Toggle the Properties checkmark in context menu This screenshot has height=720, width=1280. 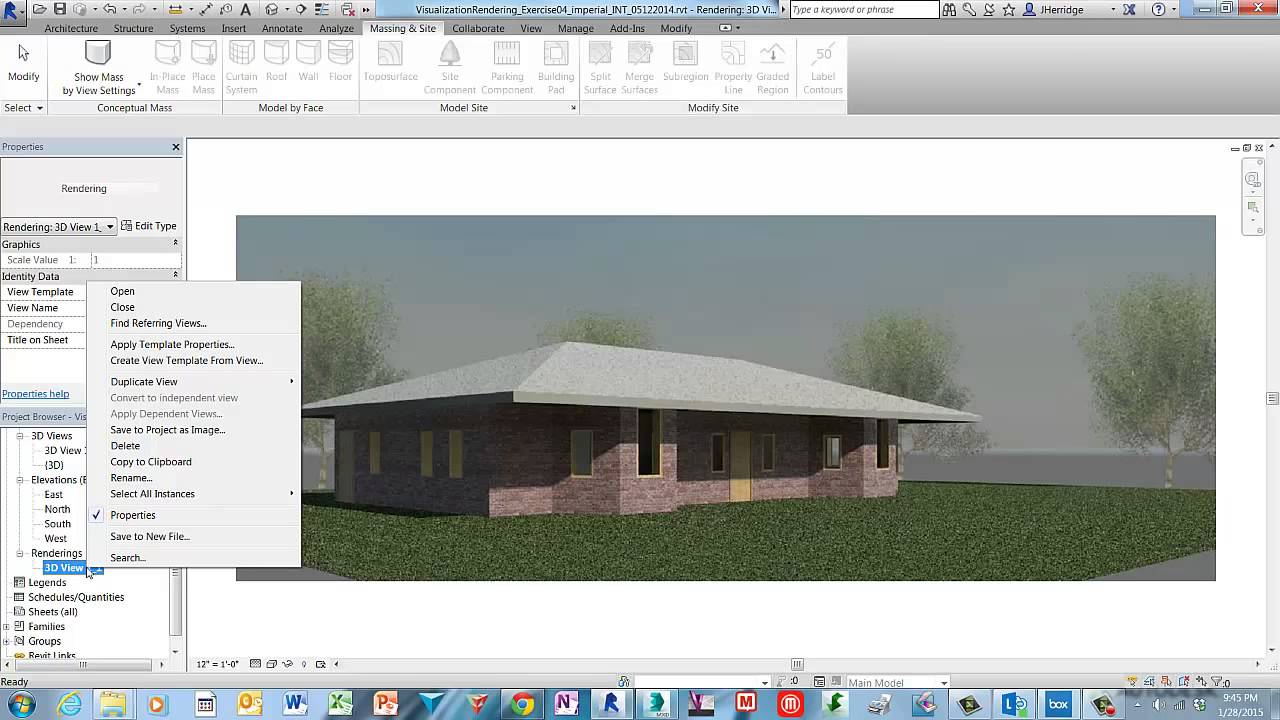pos(97,515)
